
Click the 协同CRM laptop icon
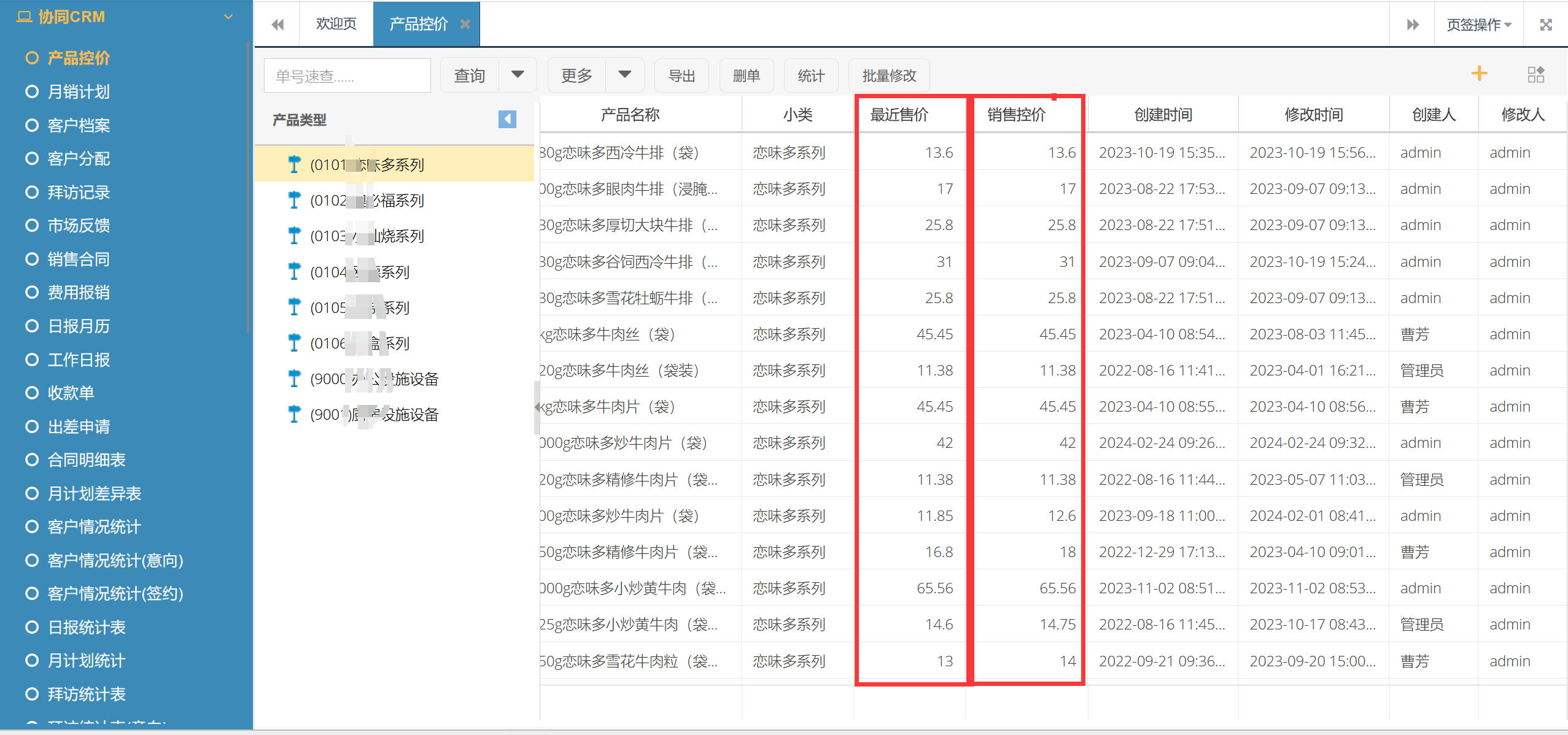[x=24, y=17]
